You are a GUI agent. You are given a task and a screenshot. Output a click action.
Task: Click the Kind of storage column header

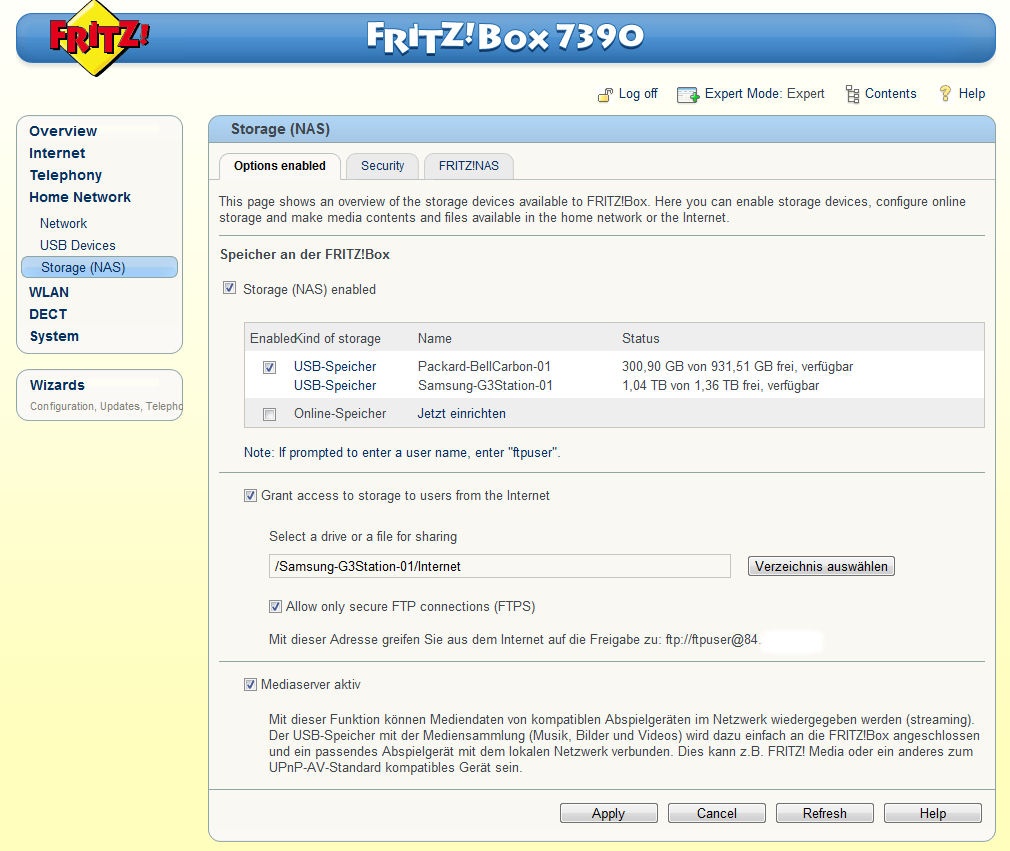tap(338, 338)
